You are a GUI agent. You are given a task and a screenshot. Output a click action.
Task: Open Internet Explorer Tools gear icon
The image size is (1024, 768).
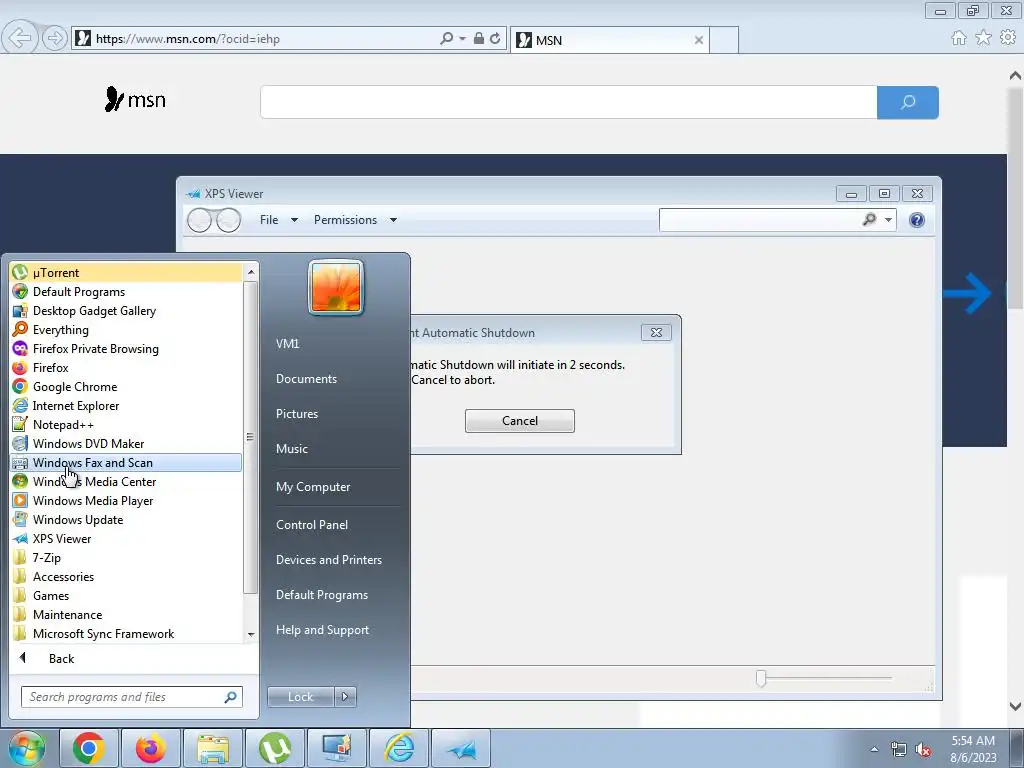click(x=1008, y=38)
